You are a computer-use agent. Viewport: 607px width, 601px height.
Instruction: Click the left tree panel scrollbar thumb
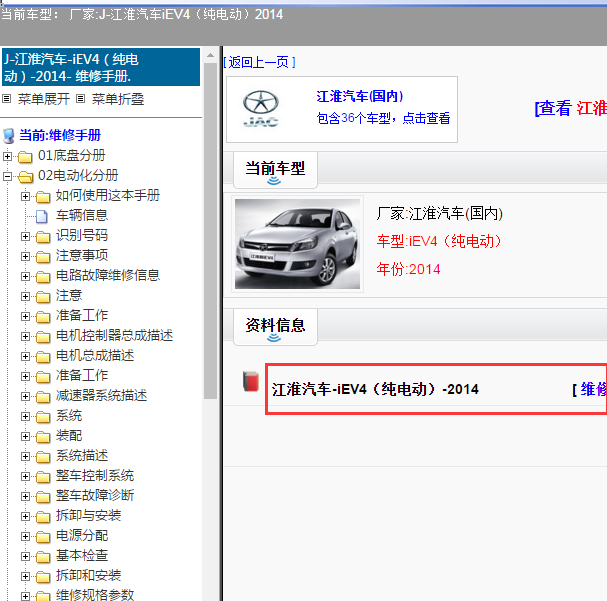pyautogui.click(x=210, y=231)
